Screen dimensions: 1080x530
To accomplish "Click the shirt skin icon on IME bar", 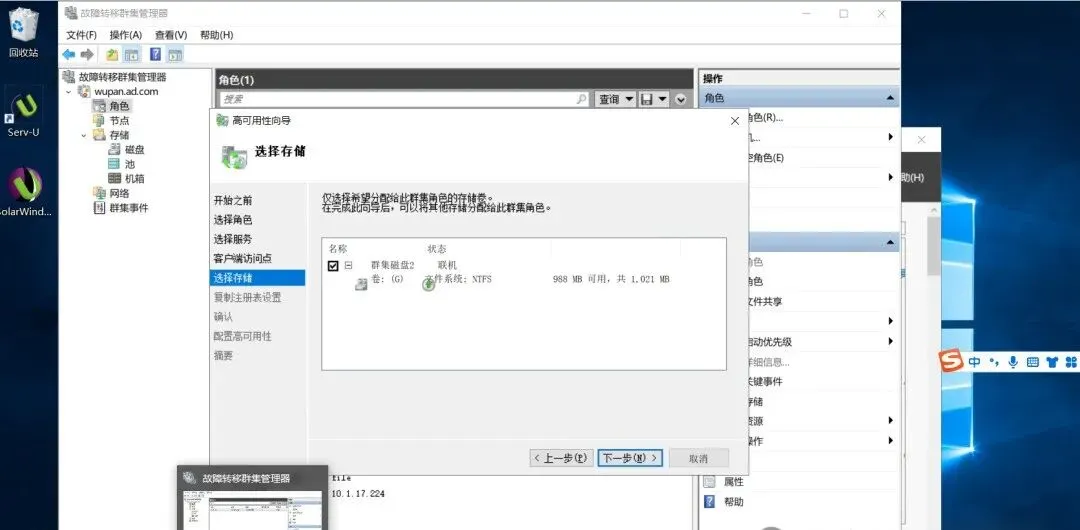I will [x=1051, y=362].
